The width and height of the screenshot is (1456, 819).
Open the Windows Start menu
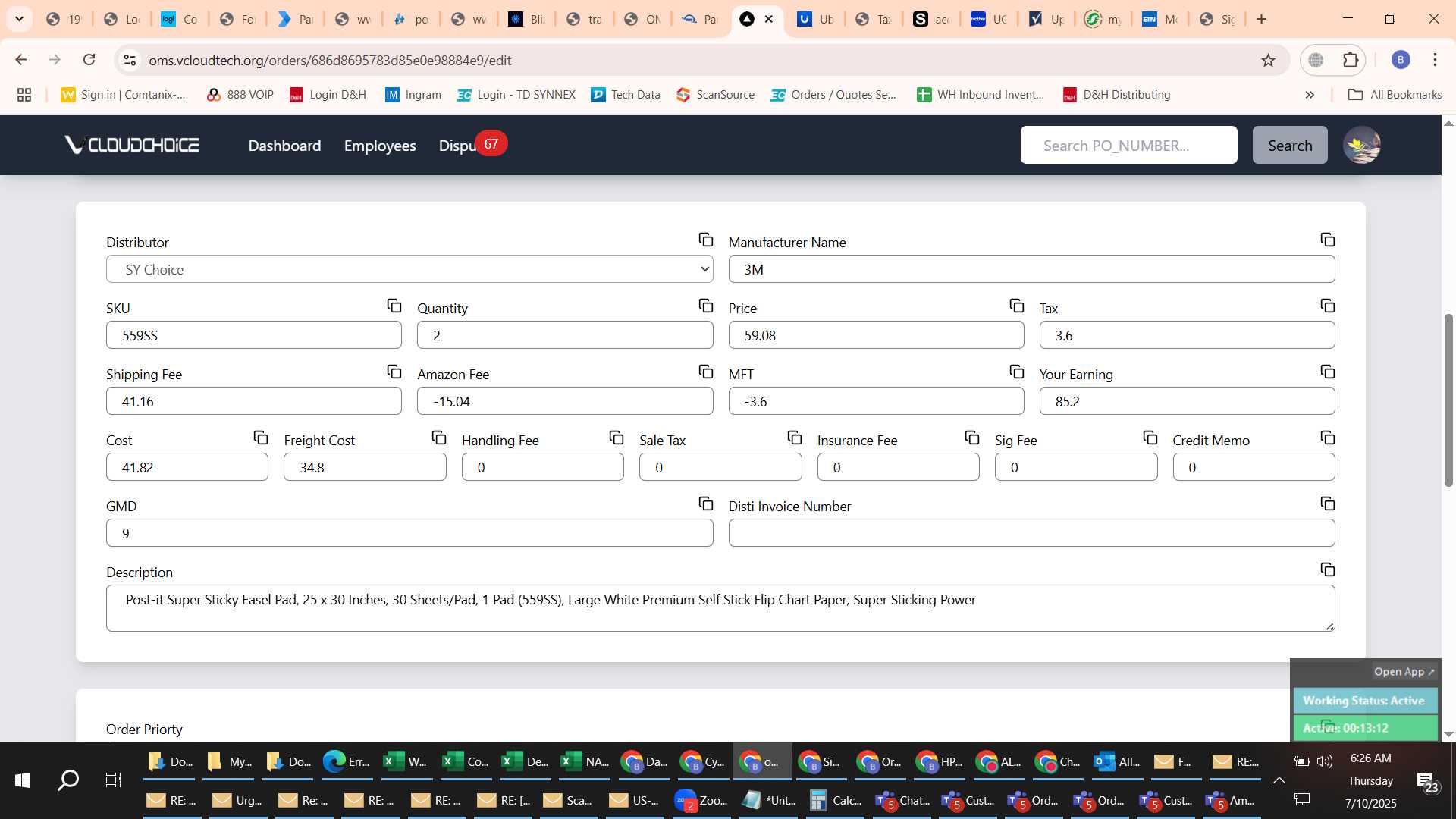[x=23, y=780]
